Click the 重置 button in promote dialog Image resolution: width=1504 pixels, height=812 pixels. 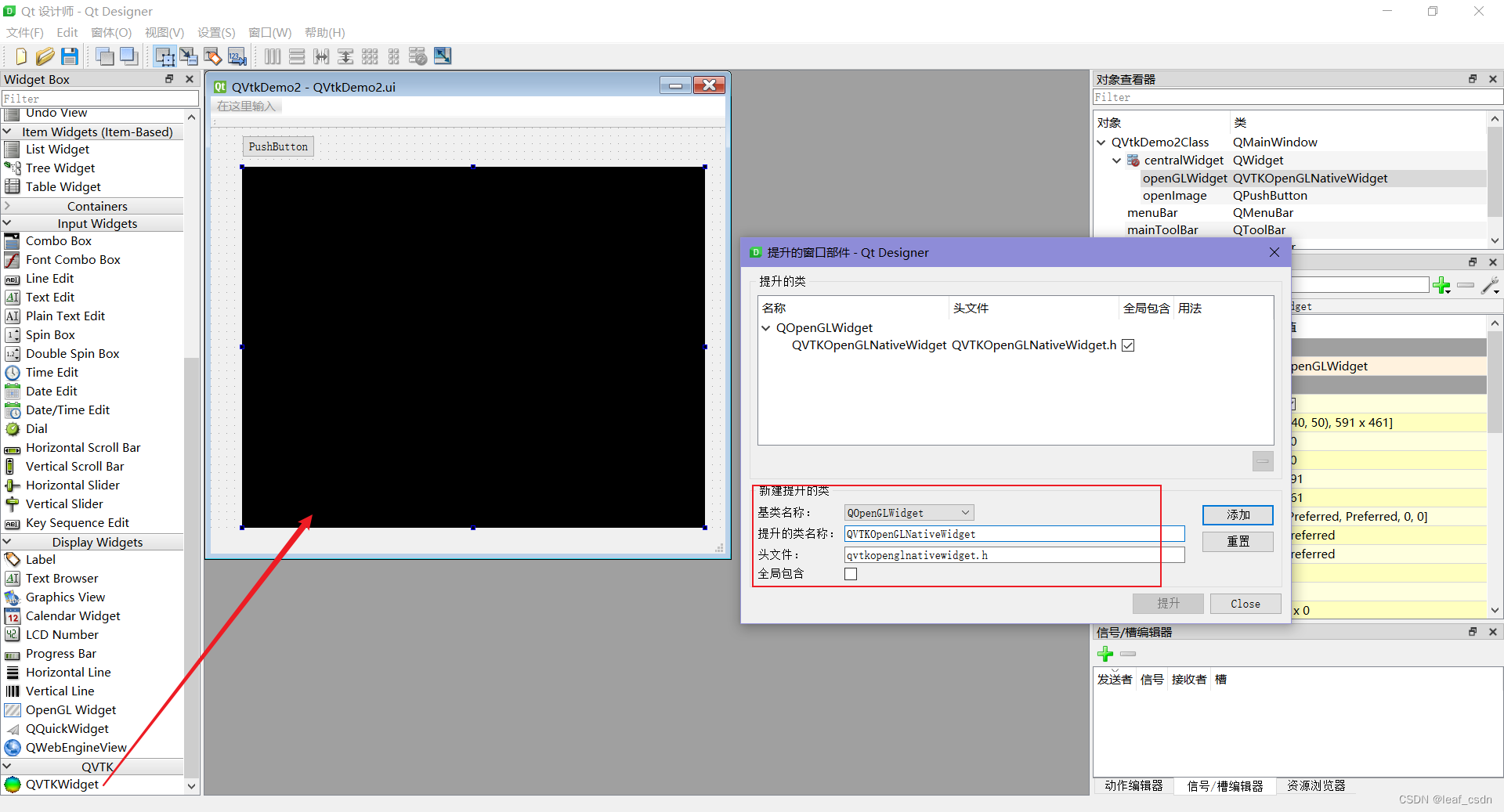click(x=1238, y=541)
